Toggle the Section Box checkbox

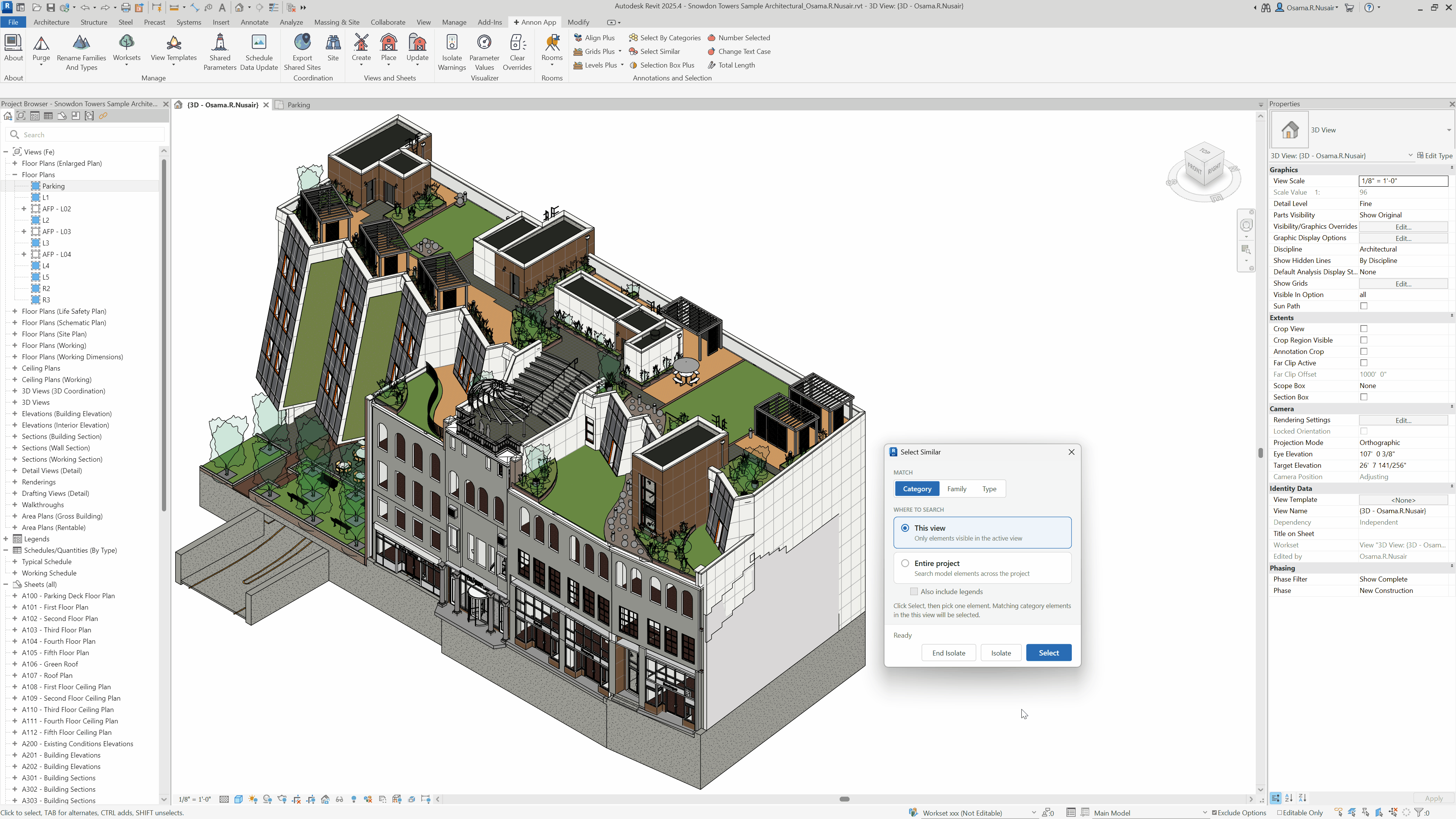coord(1363,397)
